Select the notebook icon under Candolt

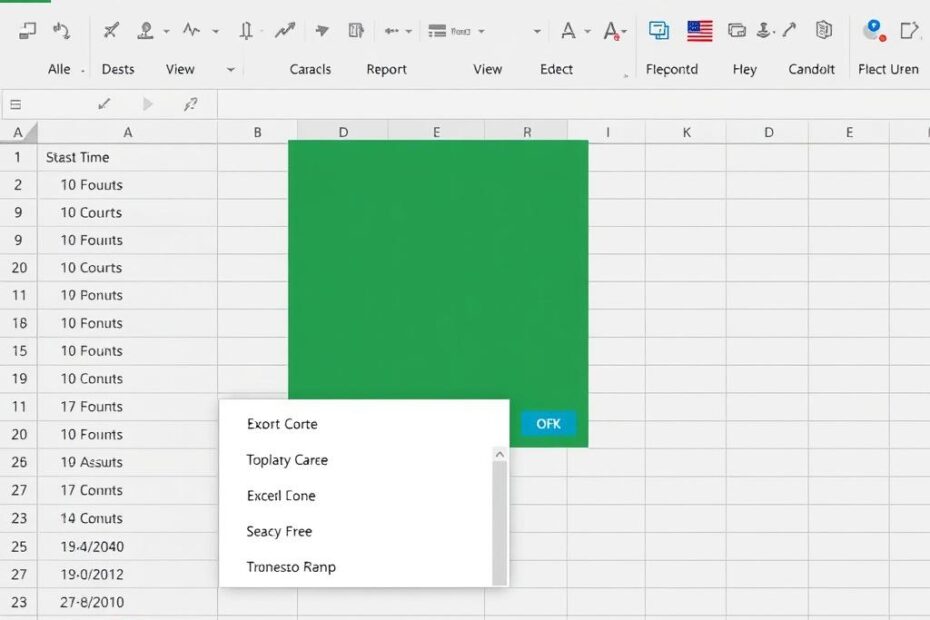(822, 31)
